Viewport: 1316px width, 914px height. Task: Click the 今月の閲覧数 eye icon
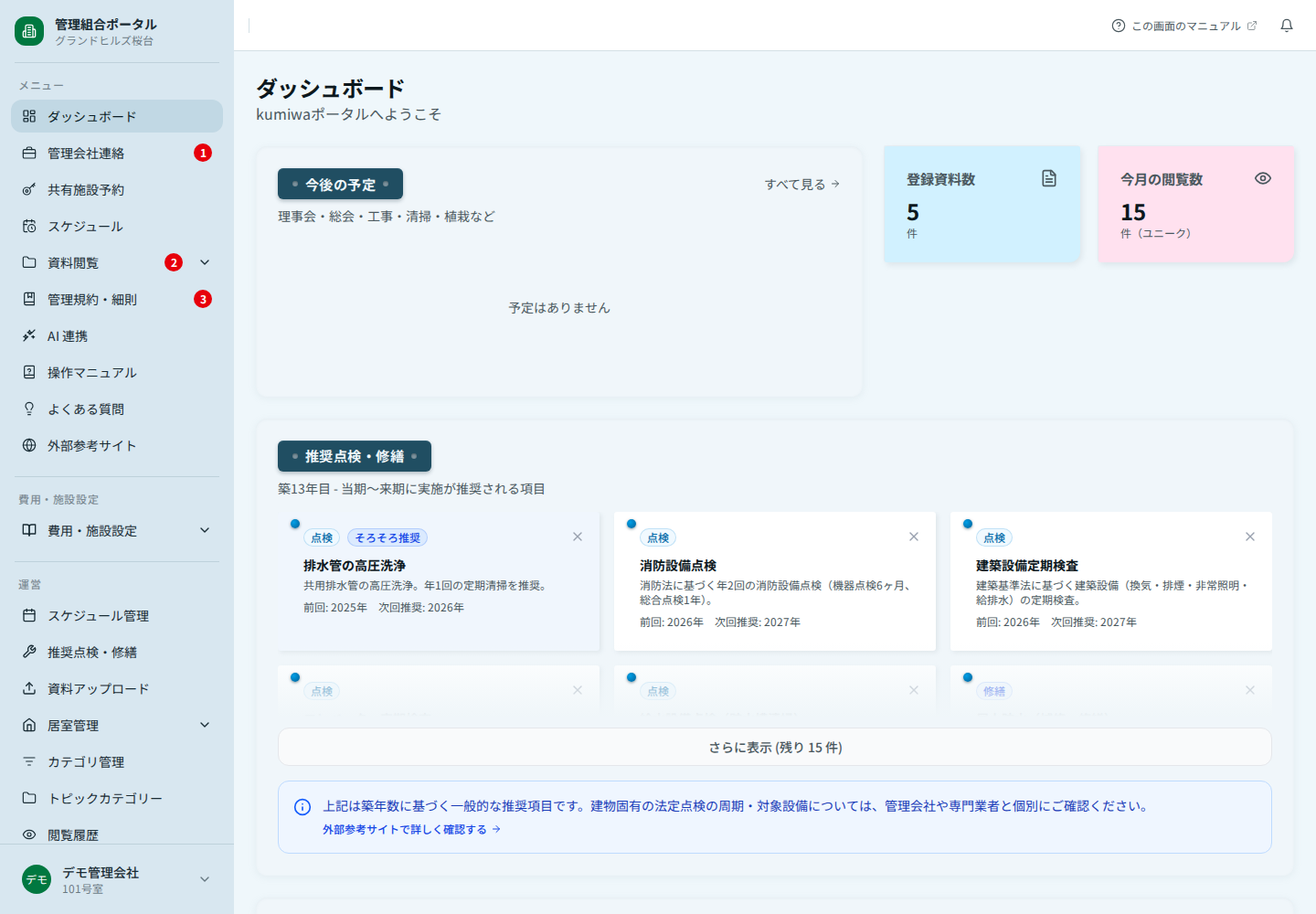coord(1263,178)
